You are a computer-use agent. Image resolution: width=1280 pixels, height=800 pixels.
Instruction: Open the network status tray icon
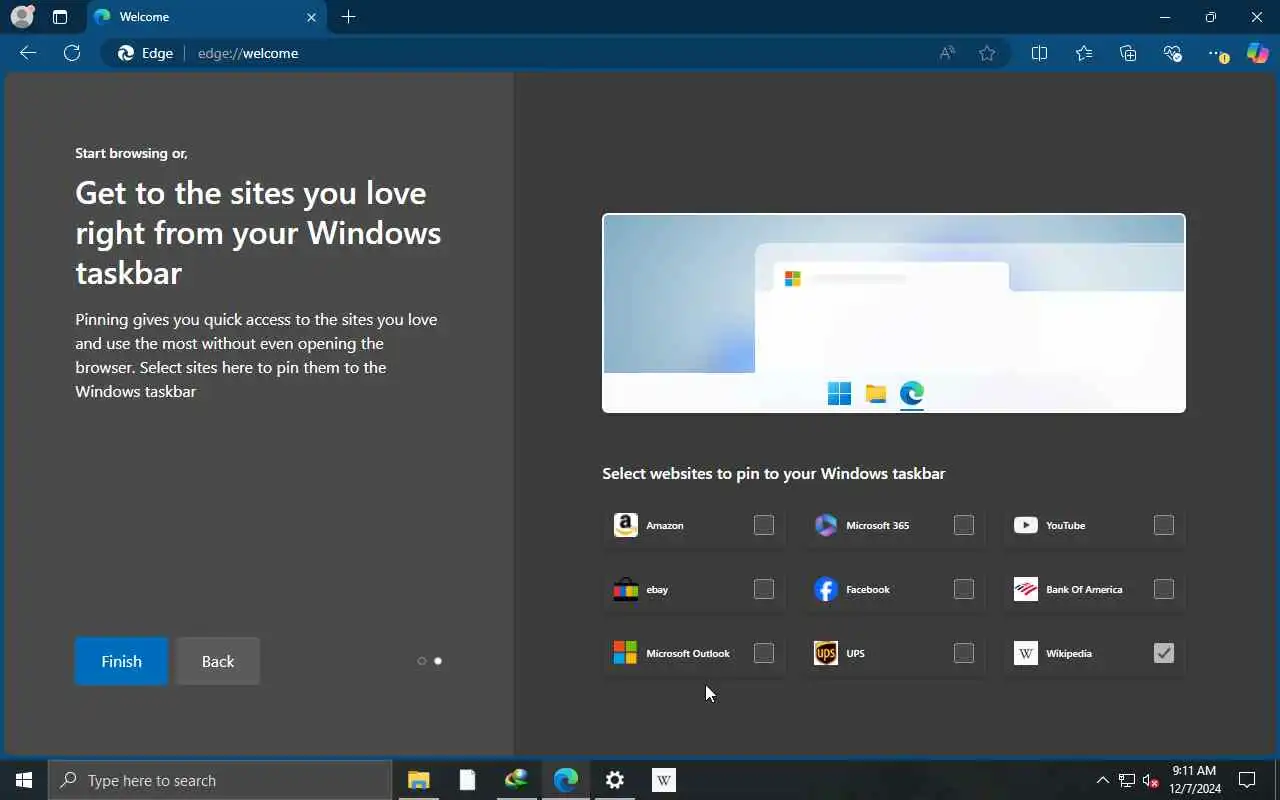pos(1127,780)
